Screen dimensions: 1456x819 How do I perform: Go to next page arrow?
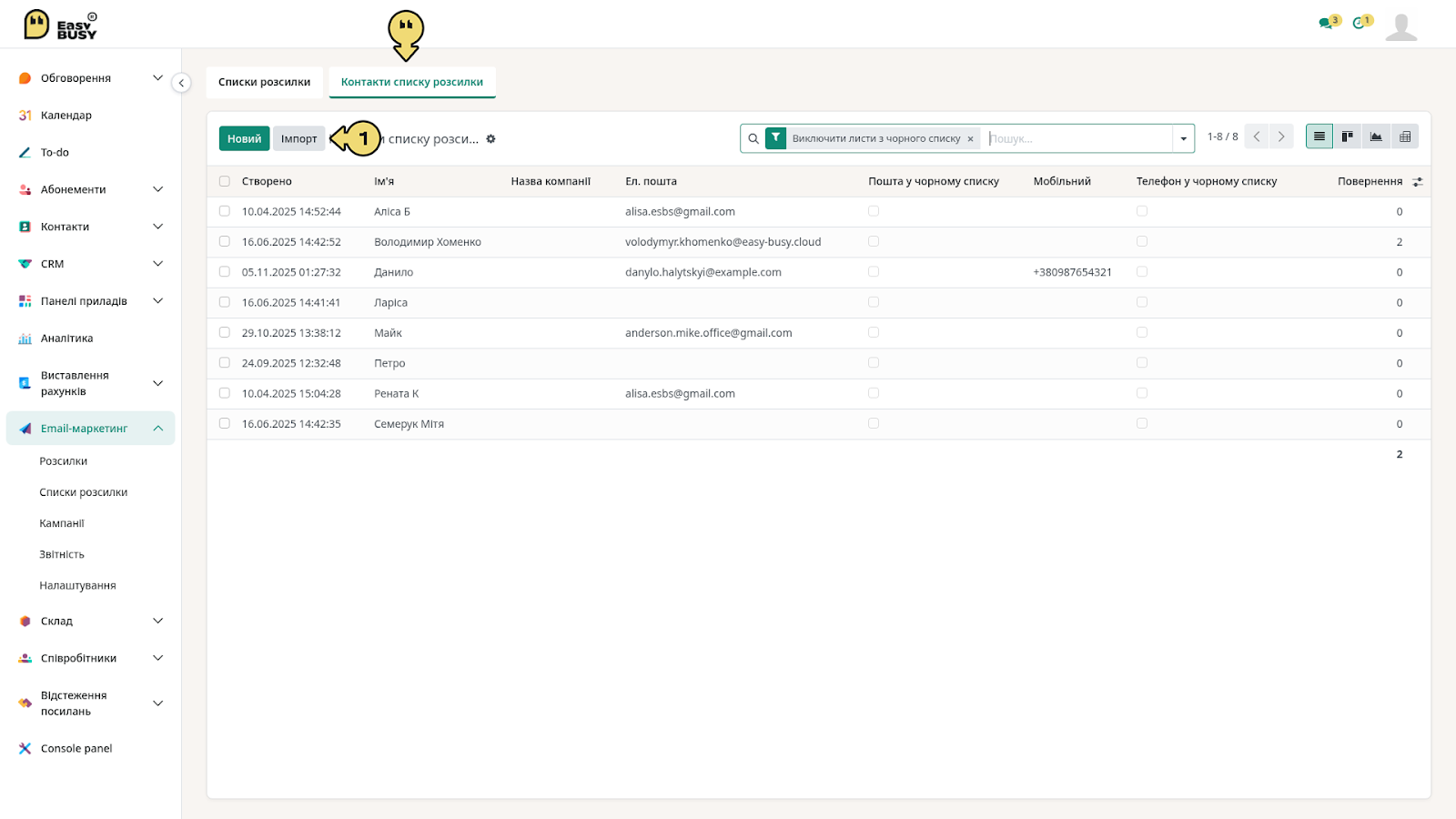[1281, 136]
